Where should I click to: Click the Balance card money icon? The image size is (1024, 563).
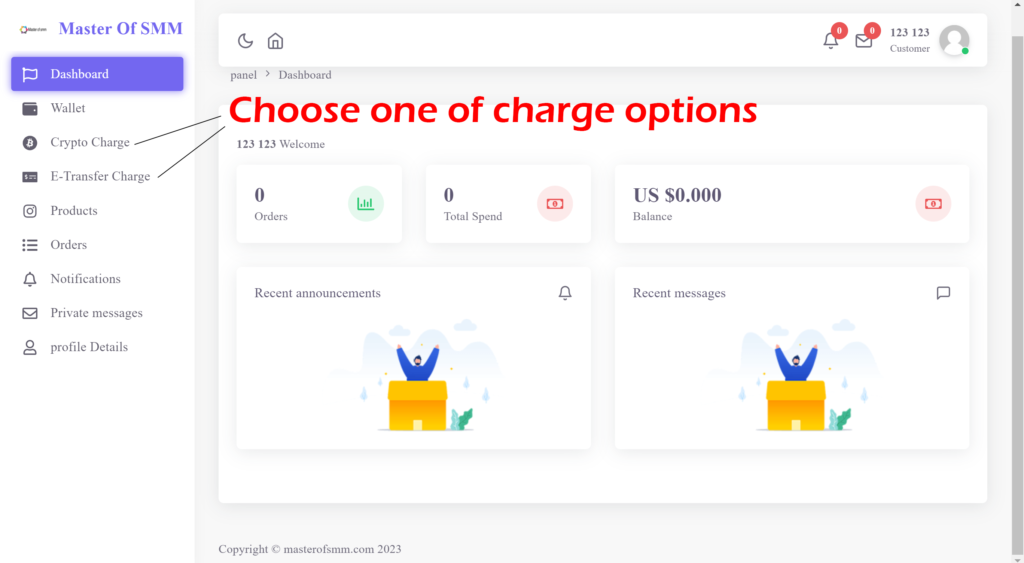pos(933,204)
